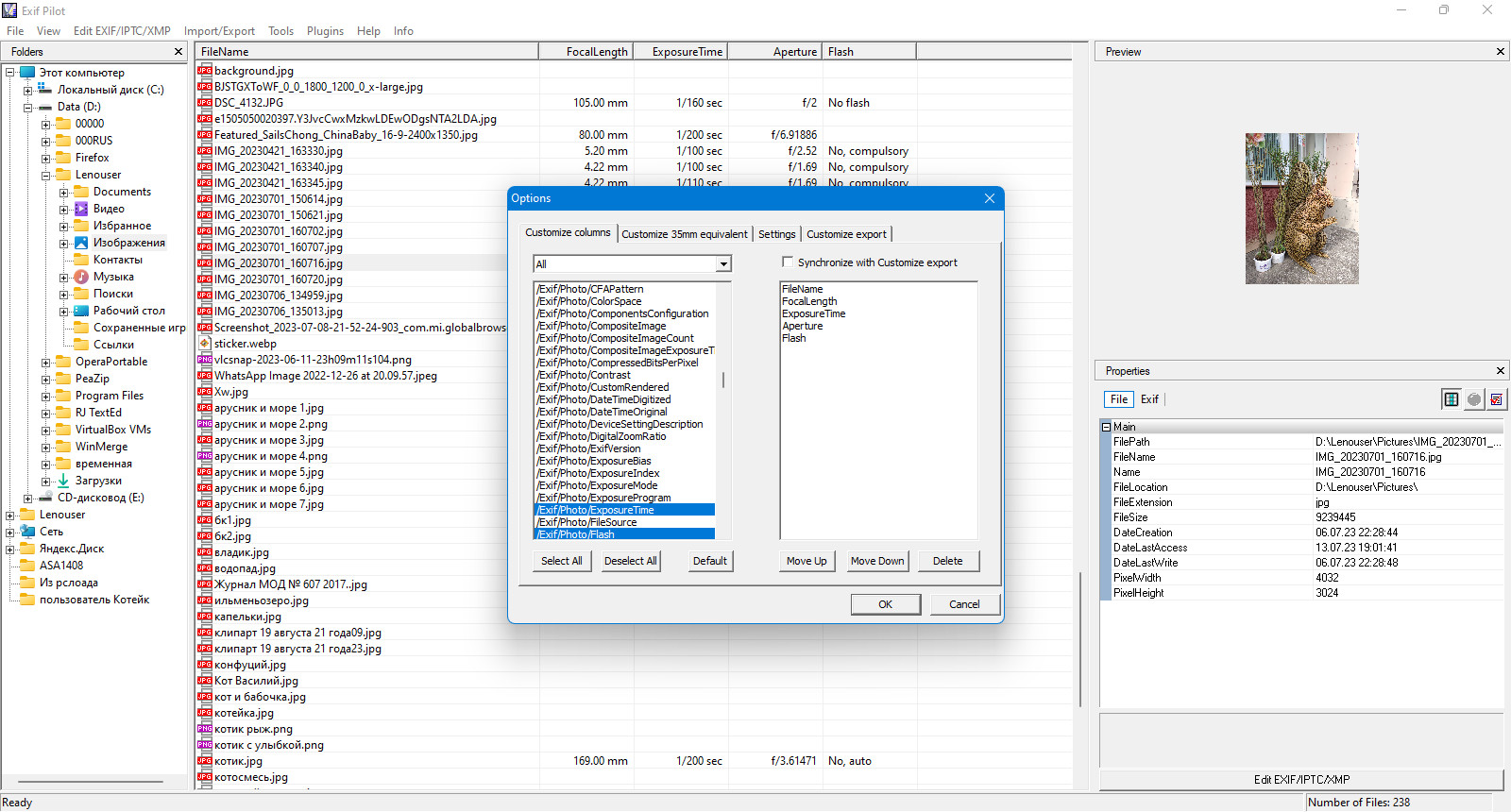Select the Музыка folder icon in tree
This screenshot has width=1511, height=812.
81,277
